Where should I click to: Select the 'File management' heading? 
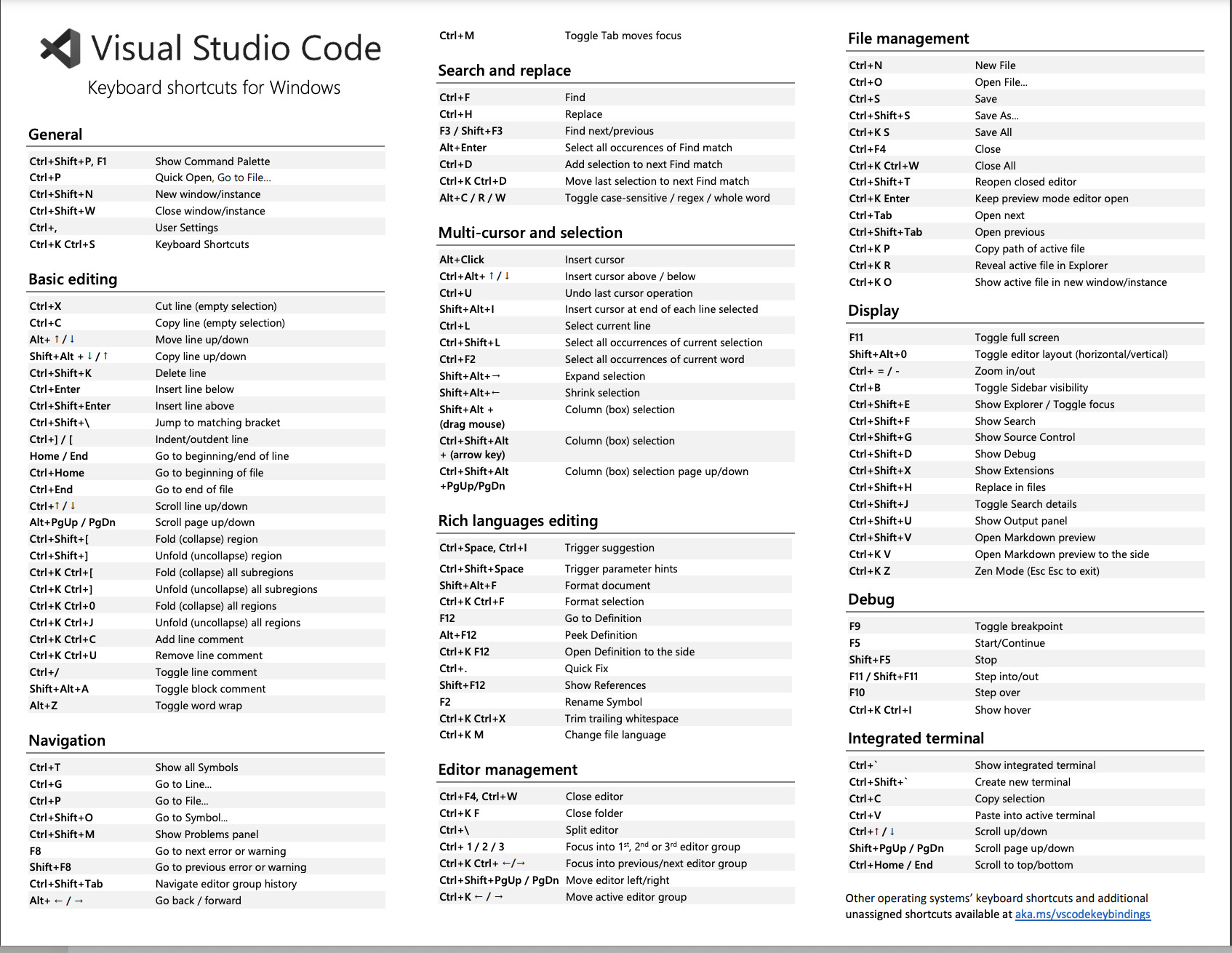coord(908,38)
